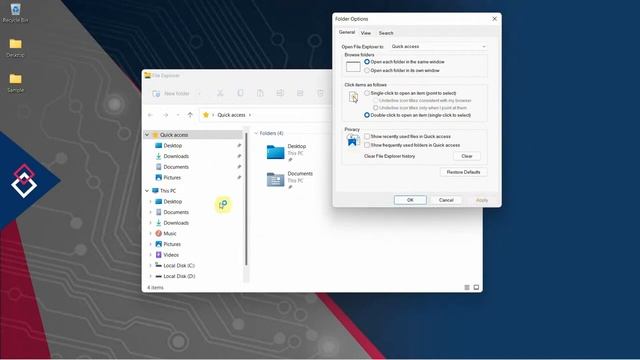Screen dimensions: 640x360
Task: Open the Desktop folder tile in Folders list
Action: (x=286, y=152)
